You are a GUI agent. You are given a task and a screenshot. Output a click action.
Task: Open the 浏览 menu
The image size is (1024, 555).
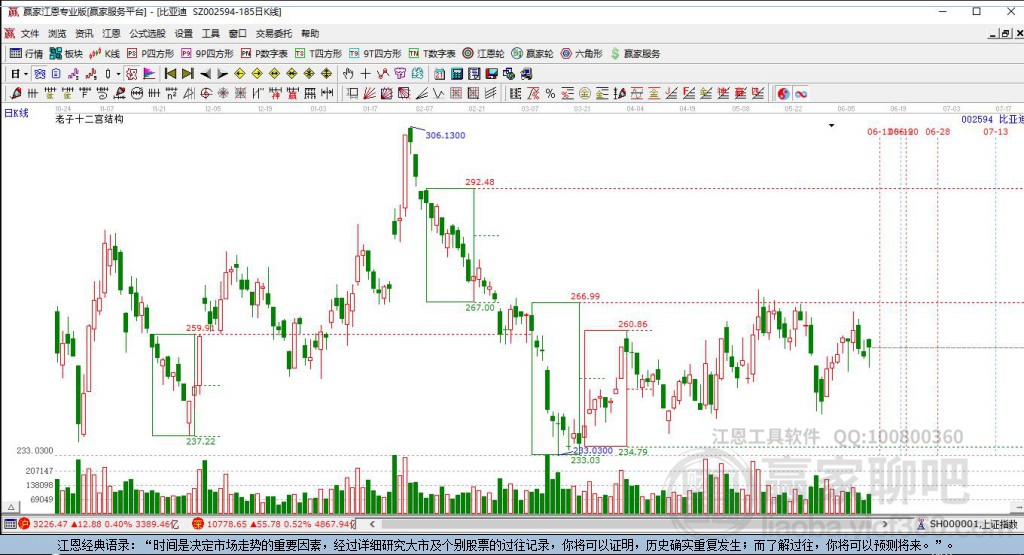tap(57, 33)
